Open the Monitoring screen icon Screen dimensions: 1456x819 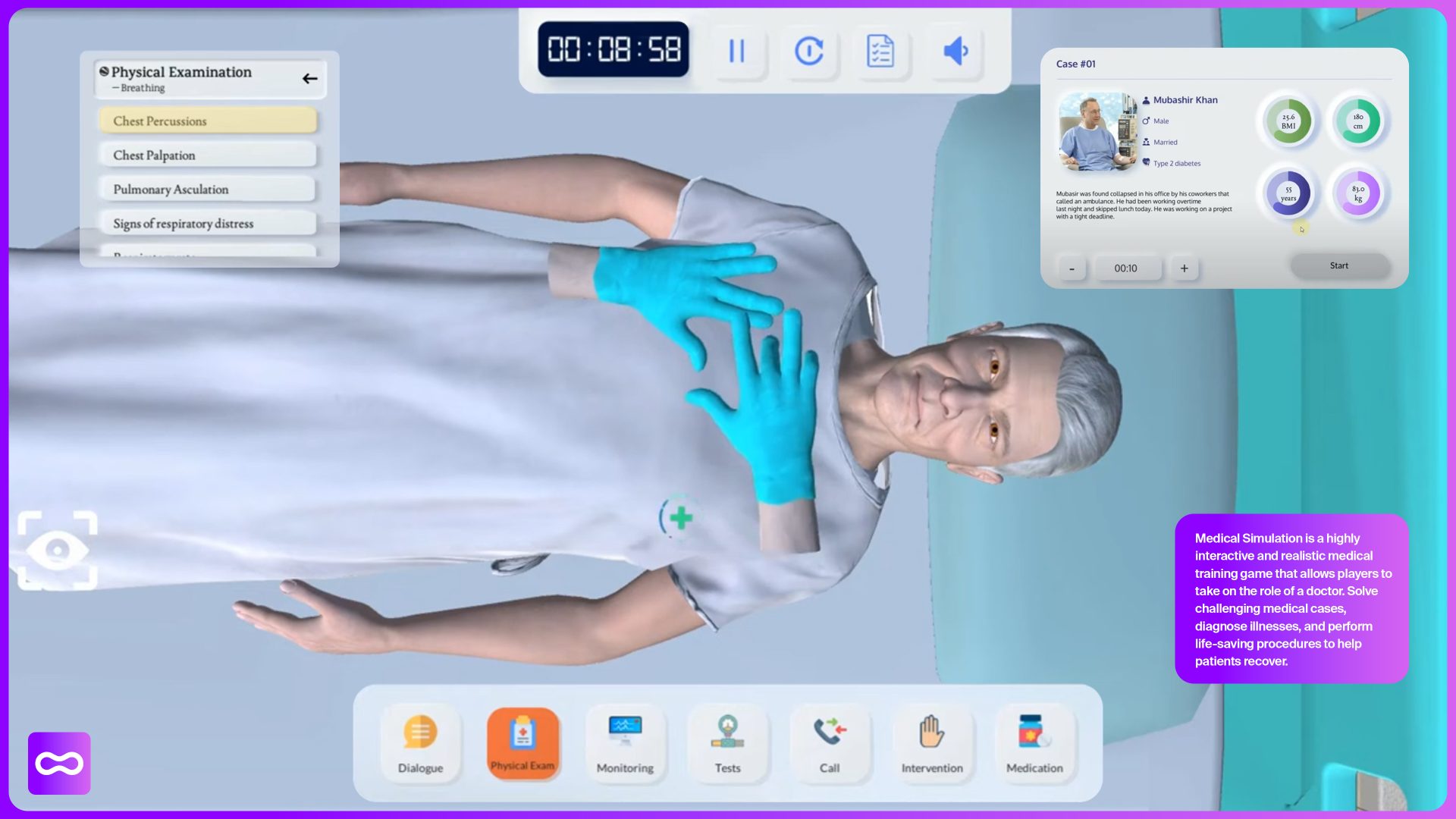coord(625,743)
